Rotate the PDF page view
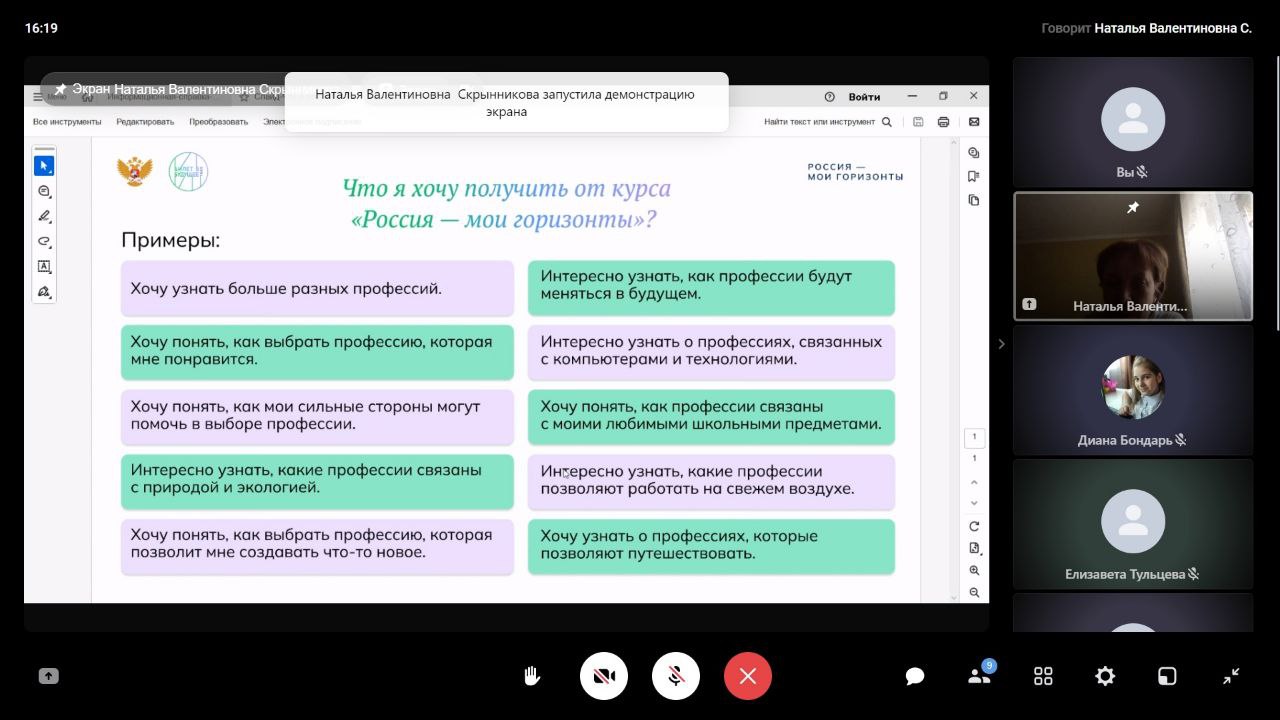 point(975,526)
